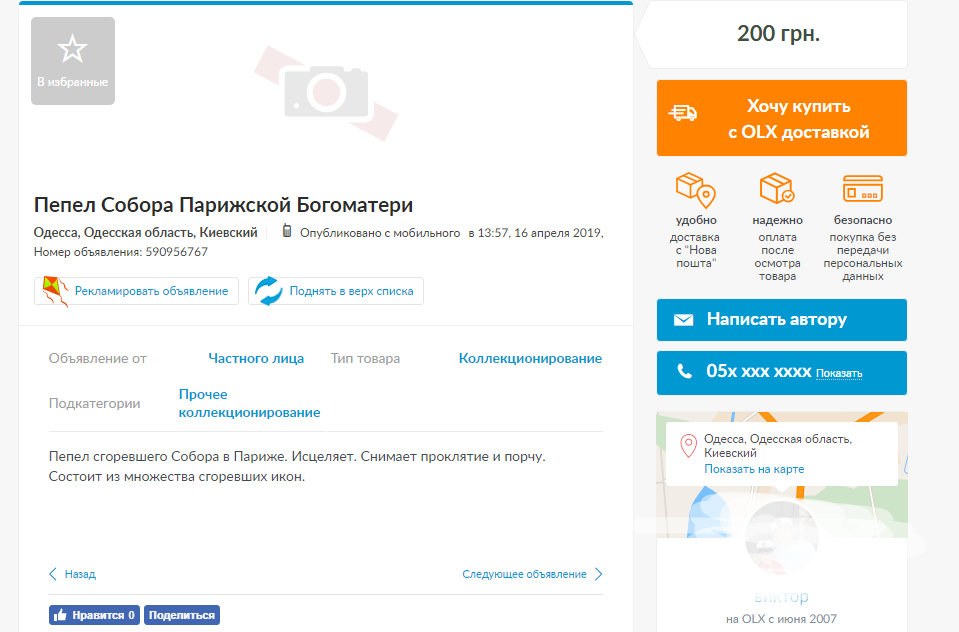The height and width of the screenshot is (632, 959).
Task: Click the payment-after-inspection box icon
Action: [777, 190]
